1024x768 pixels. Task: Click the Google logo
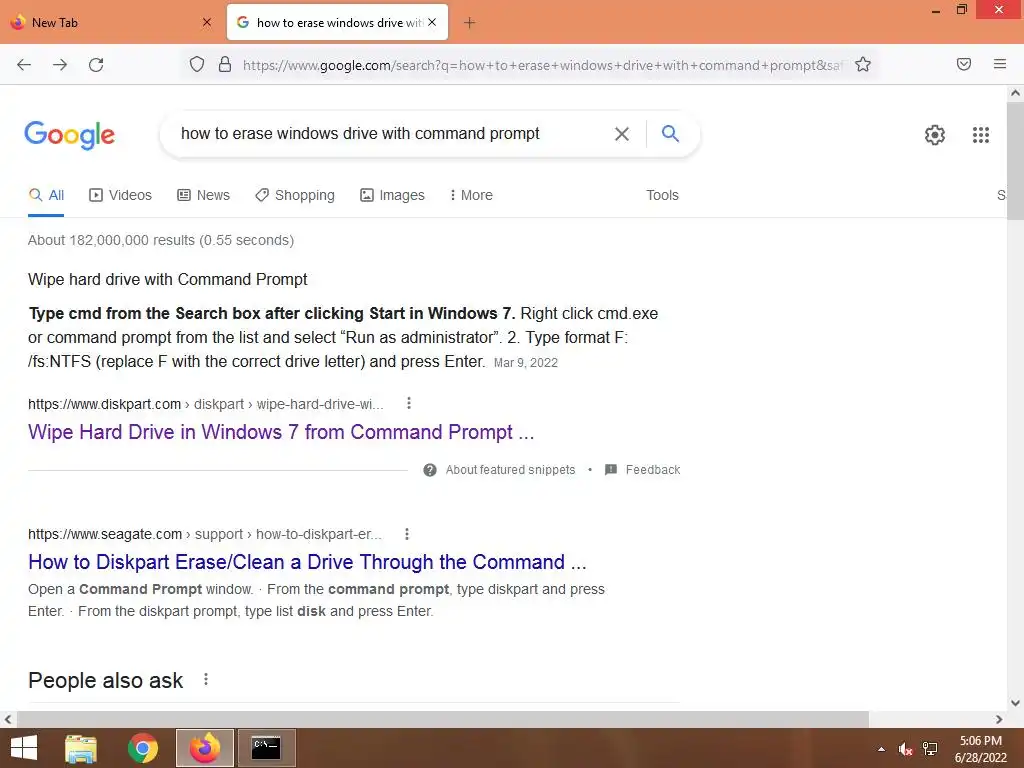[69, 135]
